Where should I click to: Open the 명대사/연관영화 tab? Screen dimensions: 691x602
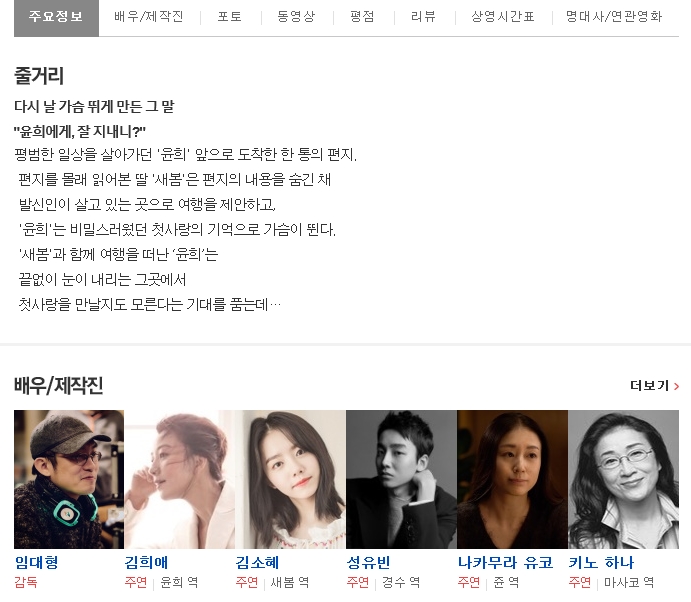[x=614, y=17]
